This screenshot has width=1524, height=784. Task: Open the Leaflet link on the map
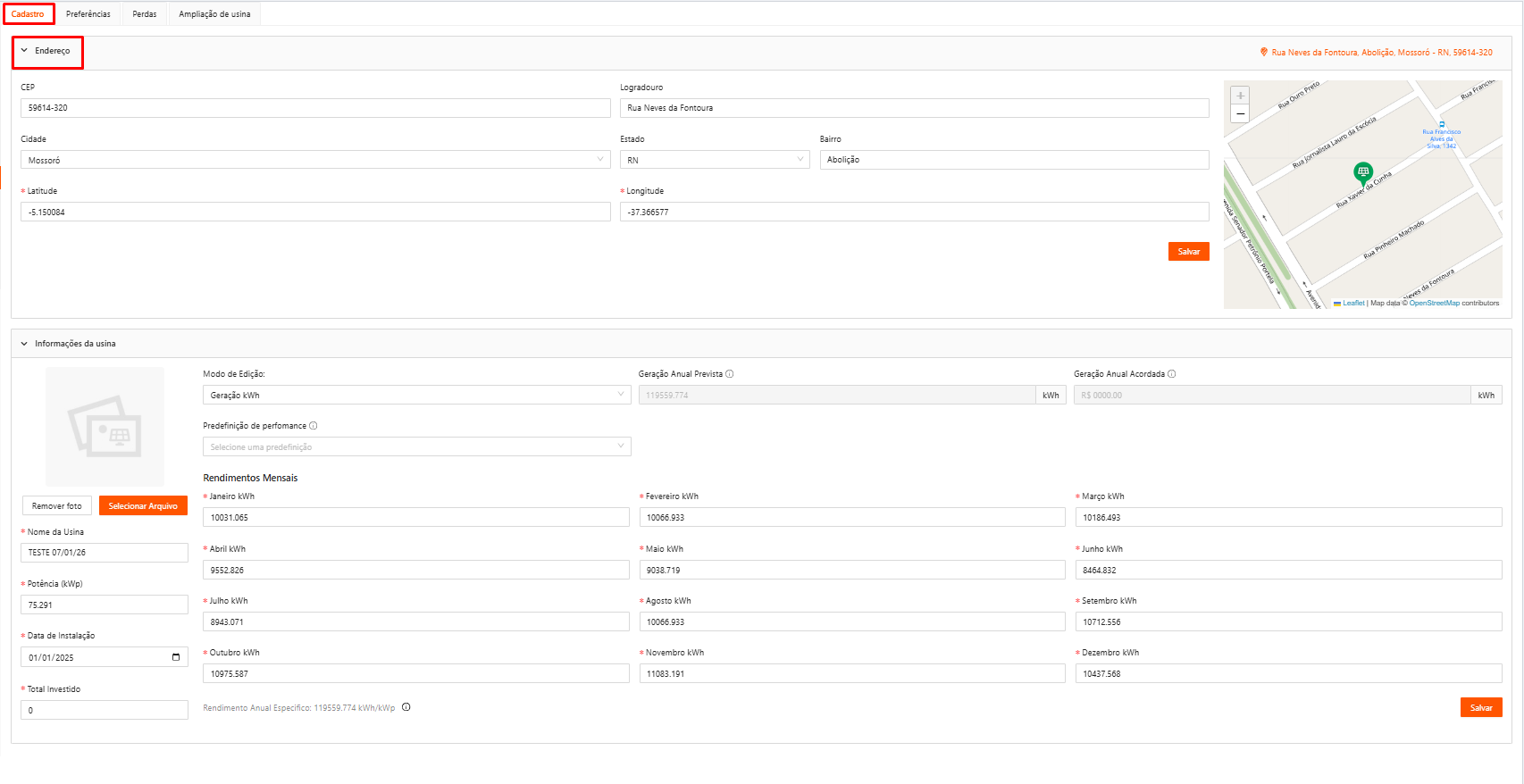pos(1353,304)
